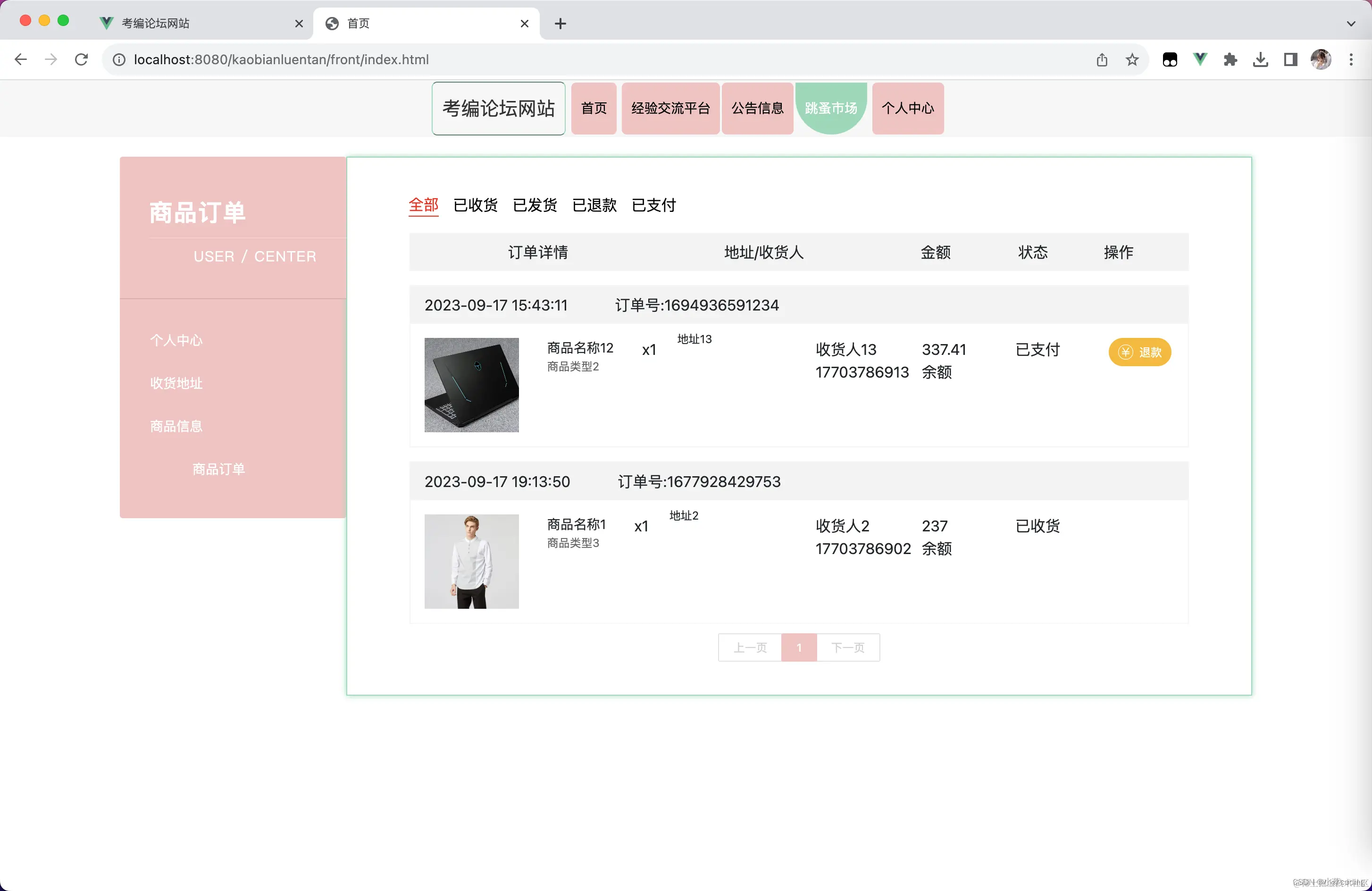Open the Downloads icon in toolbar
The image size is (1372, 891).
click(1261, 59)
